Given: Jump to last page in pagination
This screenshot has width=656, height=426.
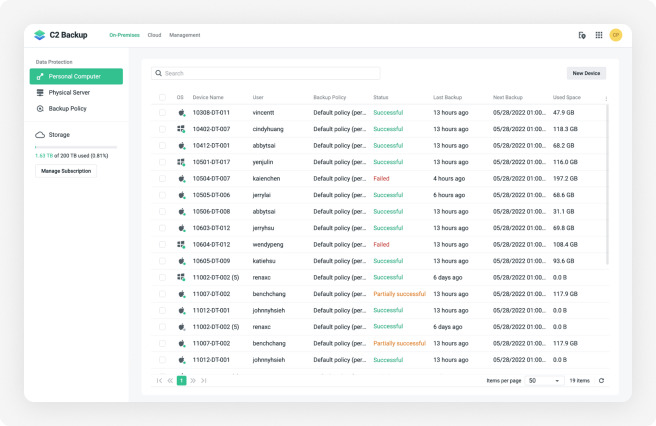Looking at the screenshot, I should pos(204,381).
